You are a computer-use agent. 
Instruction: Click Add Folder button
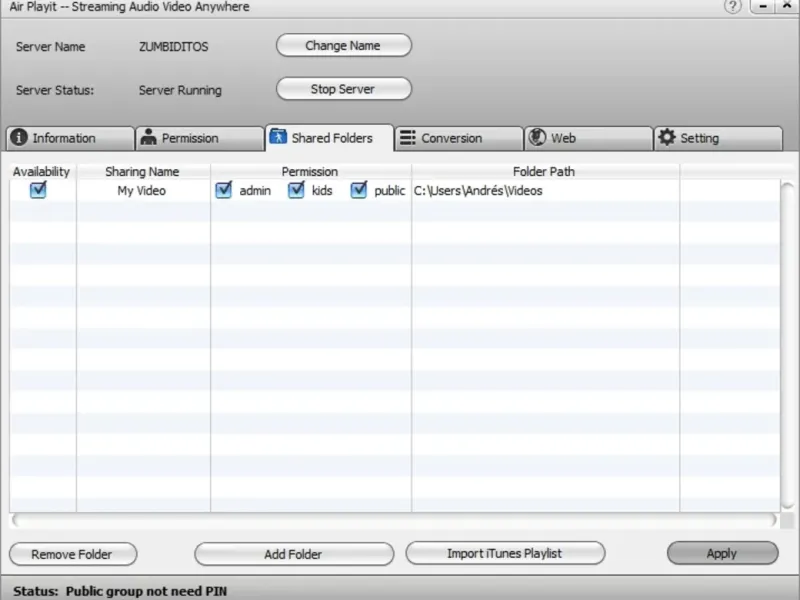(x=294, y=554)
